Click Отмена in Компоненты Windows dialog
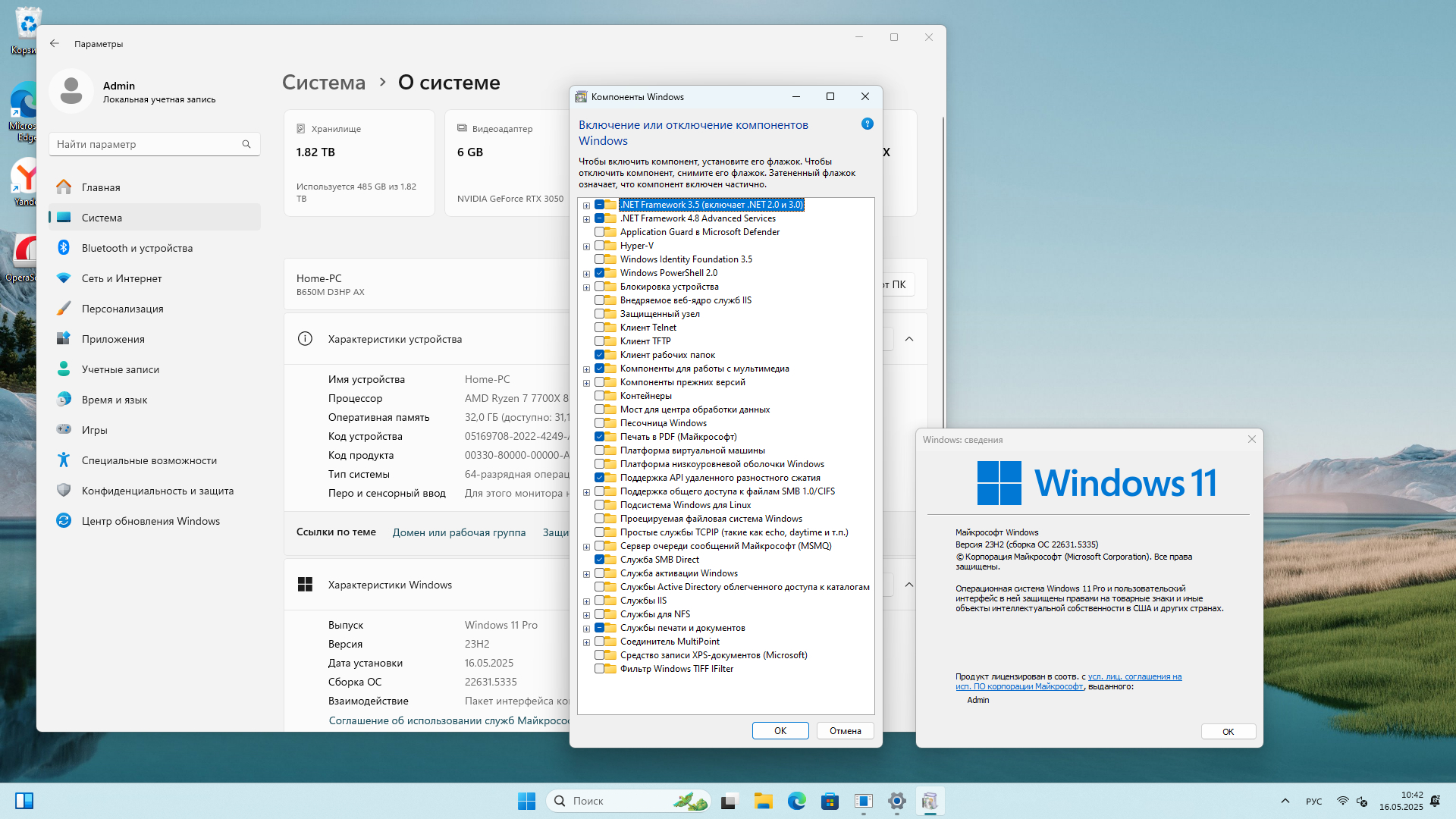Image resolution: width=1456 pixels, height=819 pixels. click(x=845, y=731)
